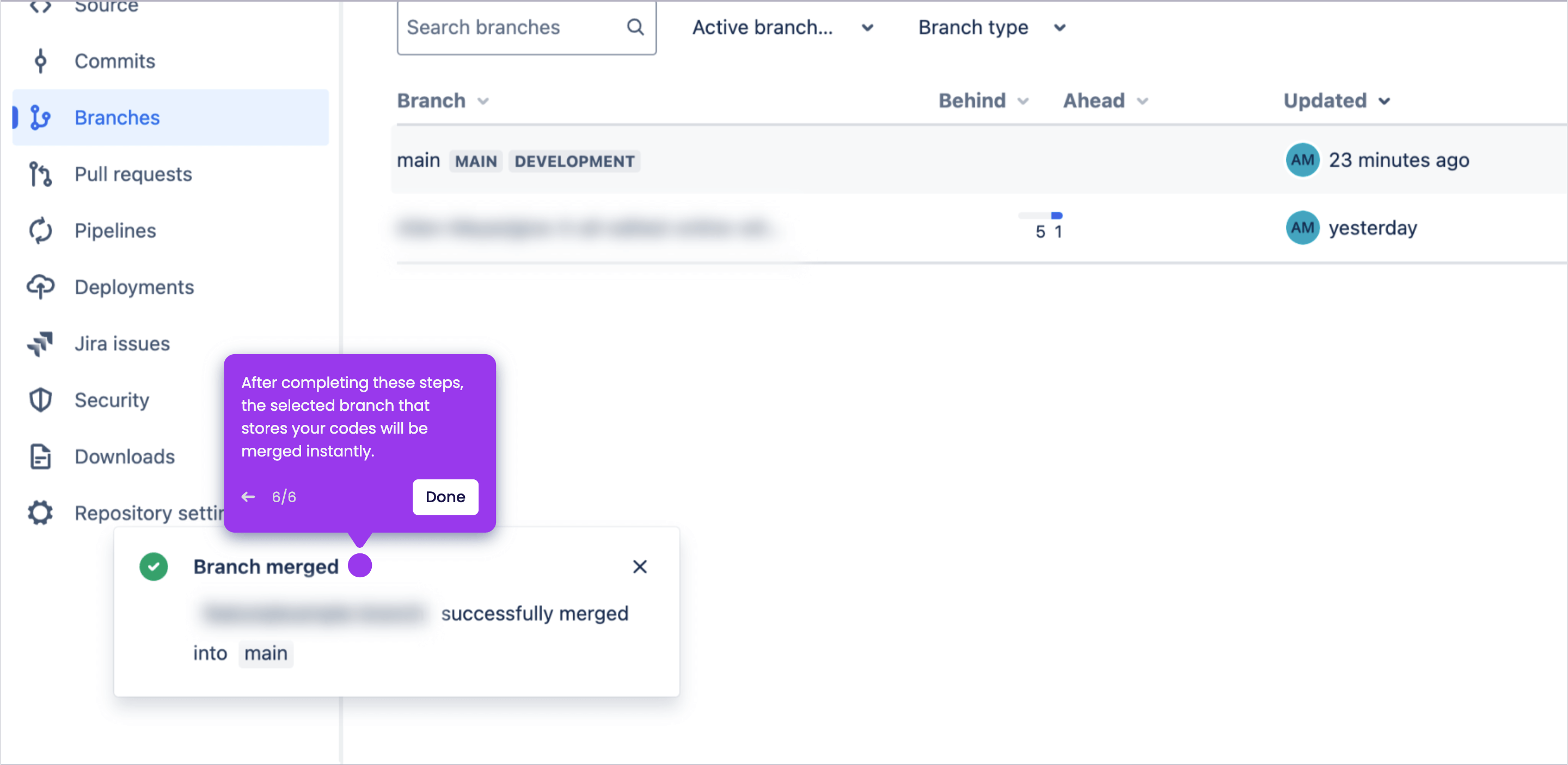Open the Branches page
The image size is (1568, 765).
coord(170,118)
